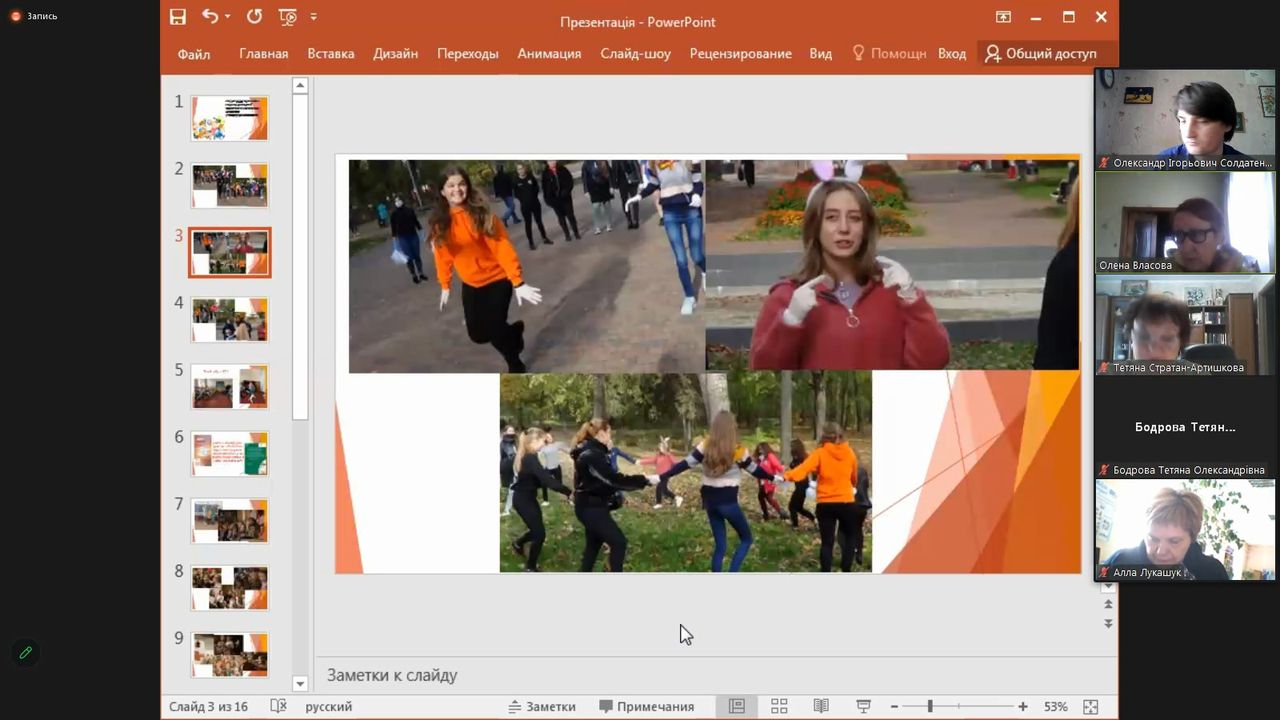The height and width of the screenshot is (720, 1280).
Task: Click the 53% zoom level
Action: pos(1055,706)
